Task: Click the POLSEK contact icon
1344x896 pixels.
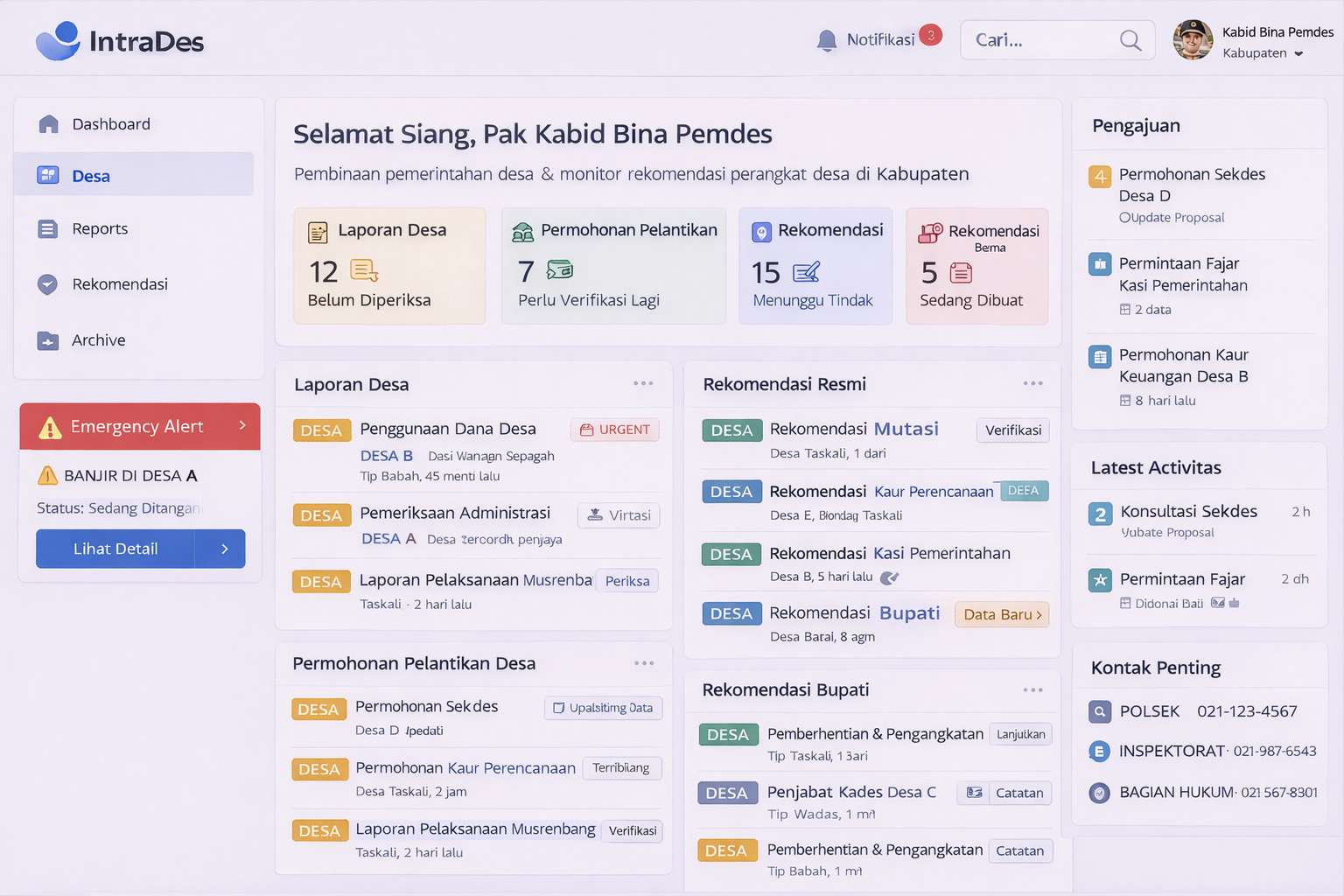Action: tap(1100, 711)
